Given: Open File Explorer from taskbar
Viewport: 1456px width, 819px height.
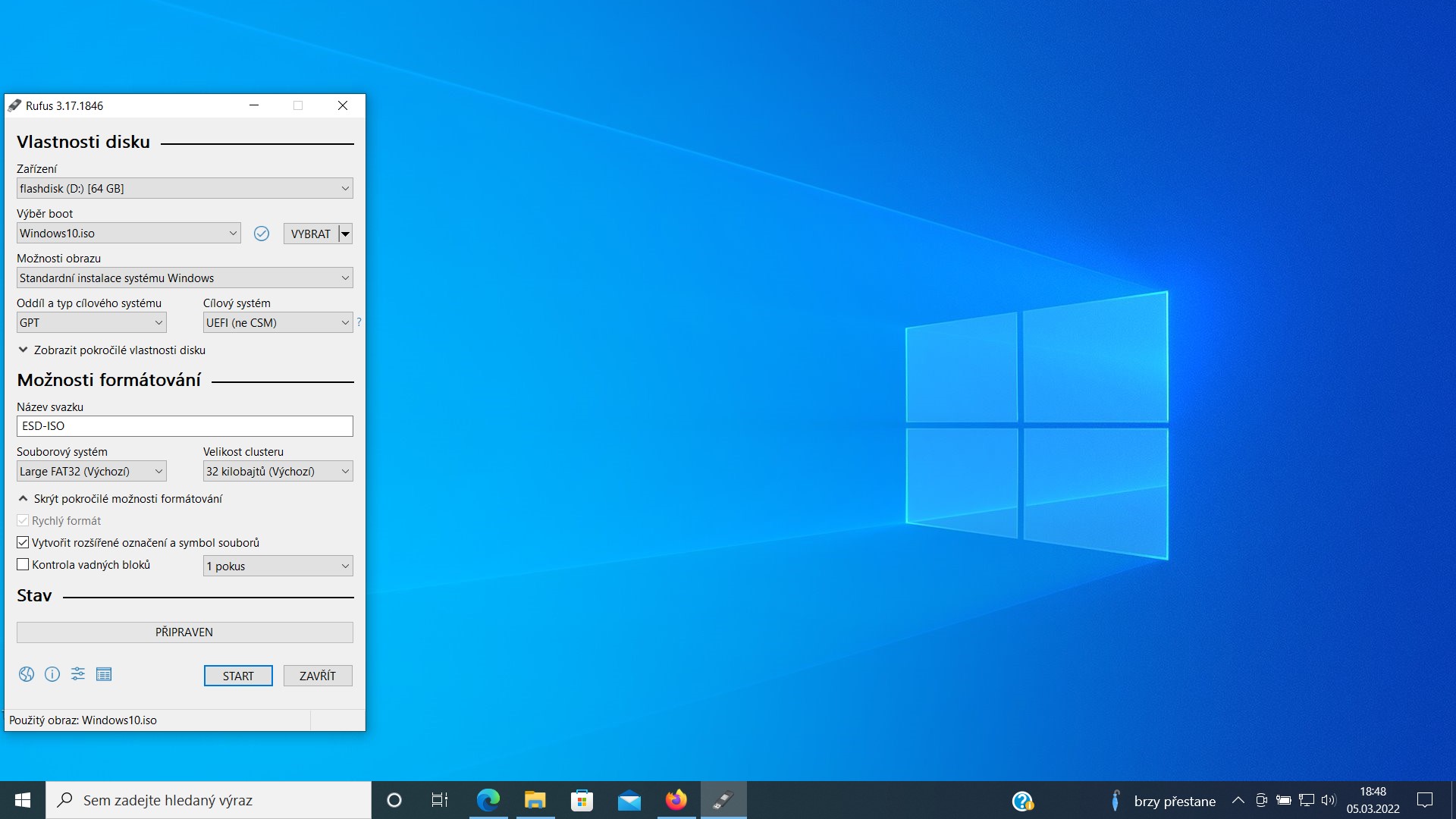Looking at the screenshot, I should 535,800.
